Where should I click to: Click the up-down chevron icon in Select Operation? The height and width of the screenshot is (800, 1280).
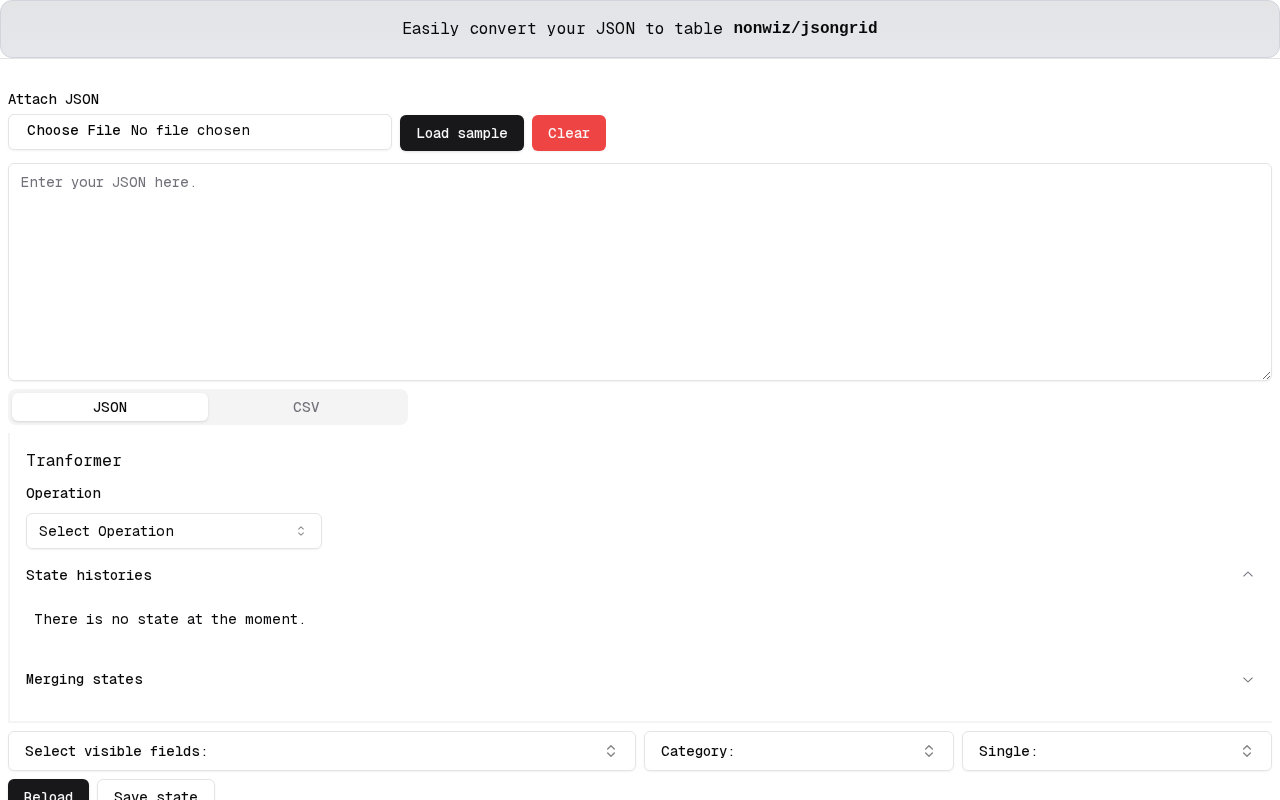[x=301, y=531]
